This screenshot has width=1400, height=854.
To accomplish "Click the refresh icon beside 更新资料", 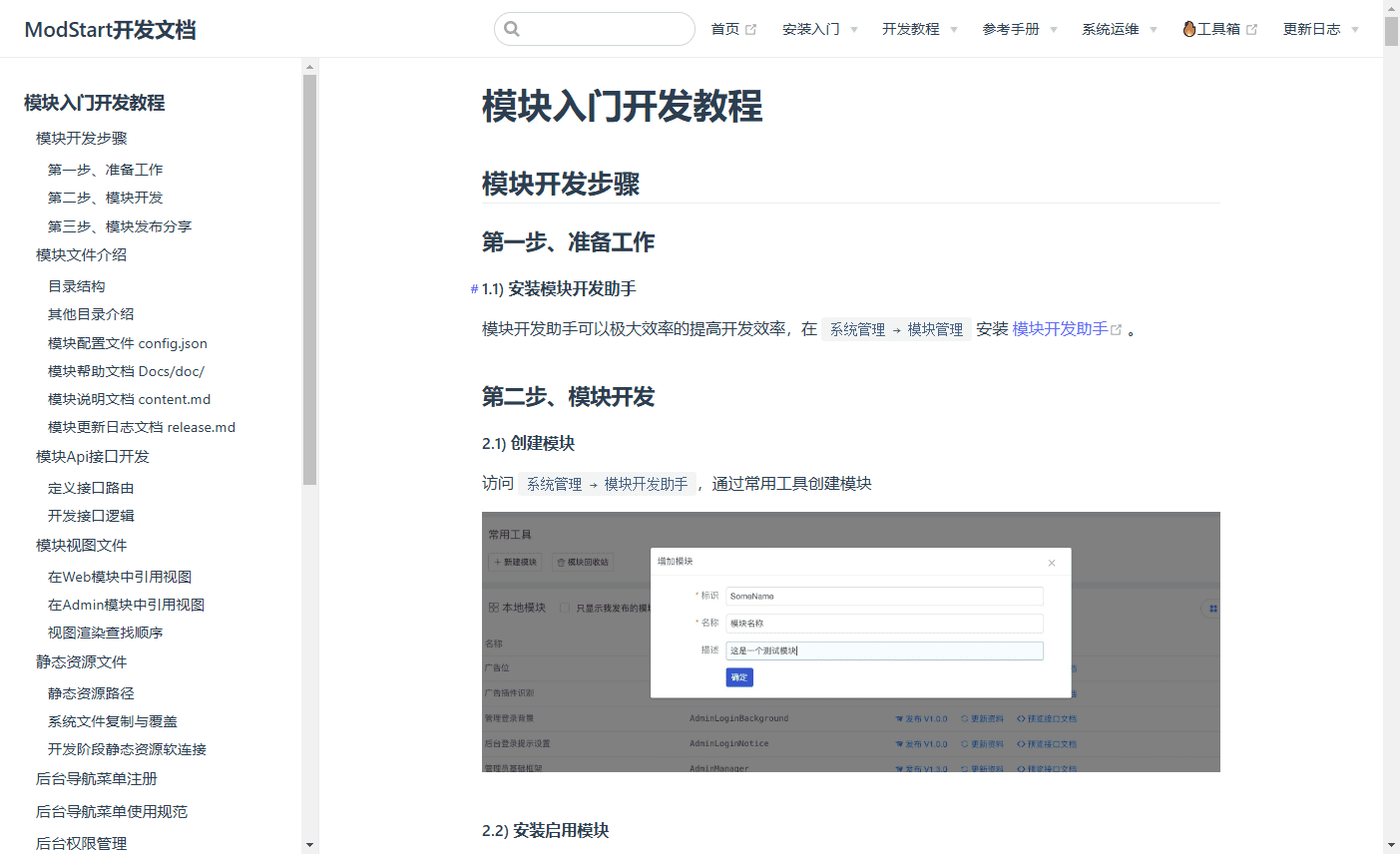I will 964,718.
